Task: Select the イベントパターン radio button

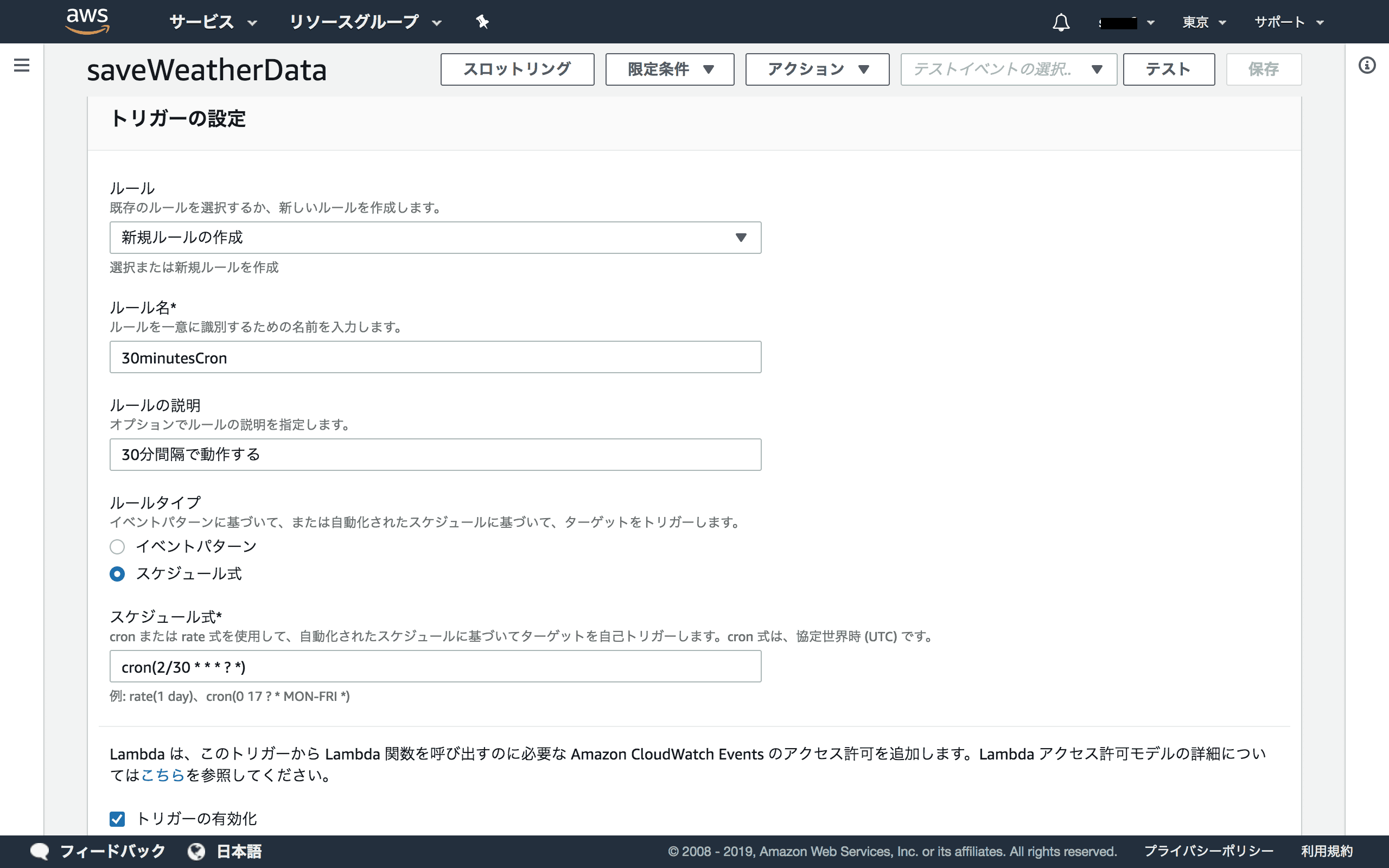Action: pyautogui.click(x=117, y=545)
